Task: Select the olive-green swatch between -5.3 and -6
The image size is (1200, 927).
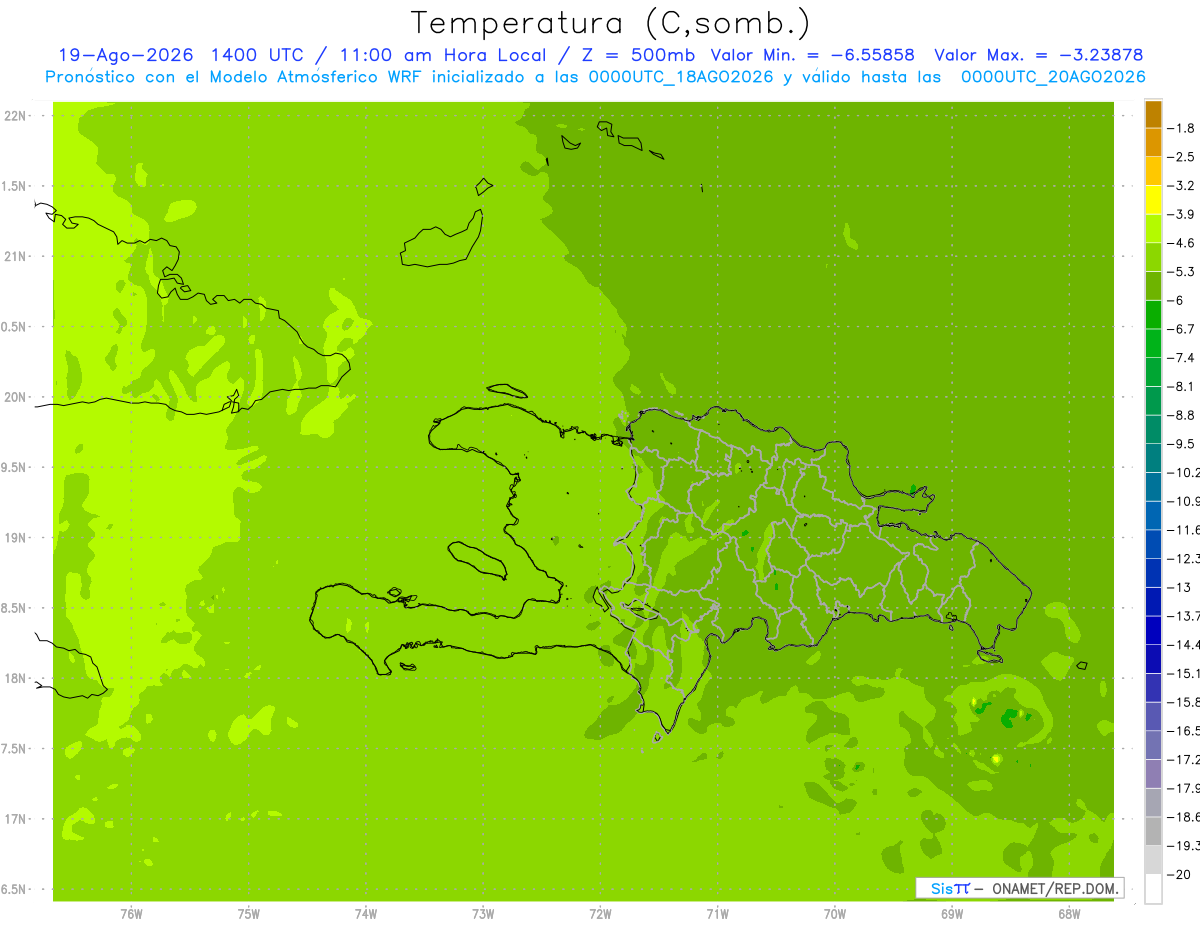Action: point(1153,286)
